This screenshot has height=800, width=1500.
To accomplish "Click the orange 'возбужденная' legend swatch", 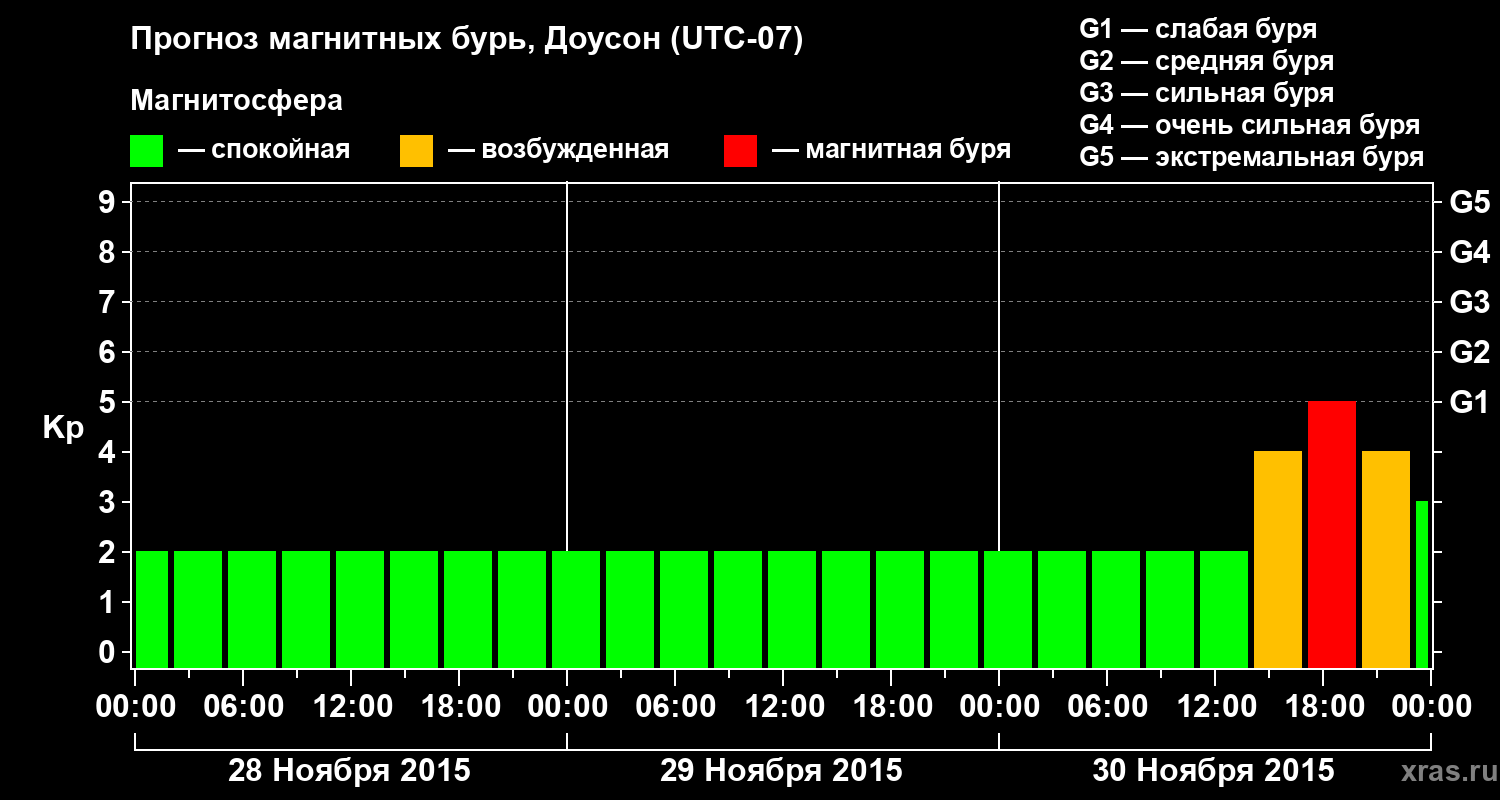I will pos(416,151).
